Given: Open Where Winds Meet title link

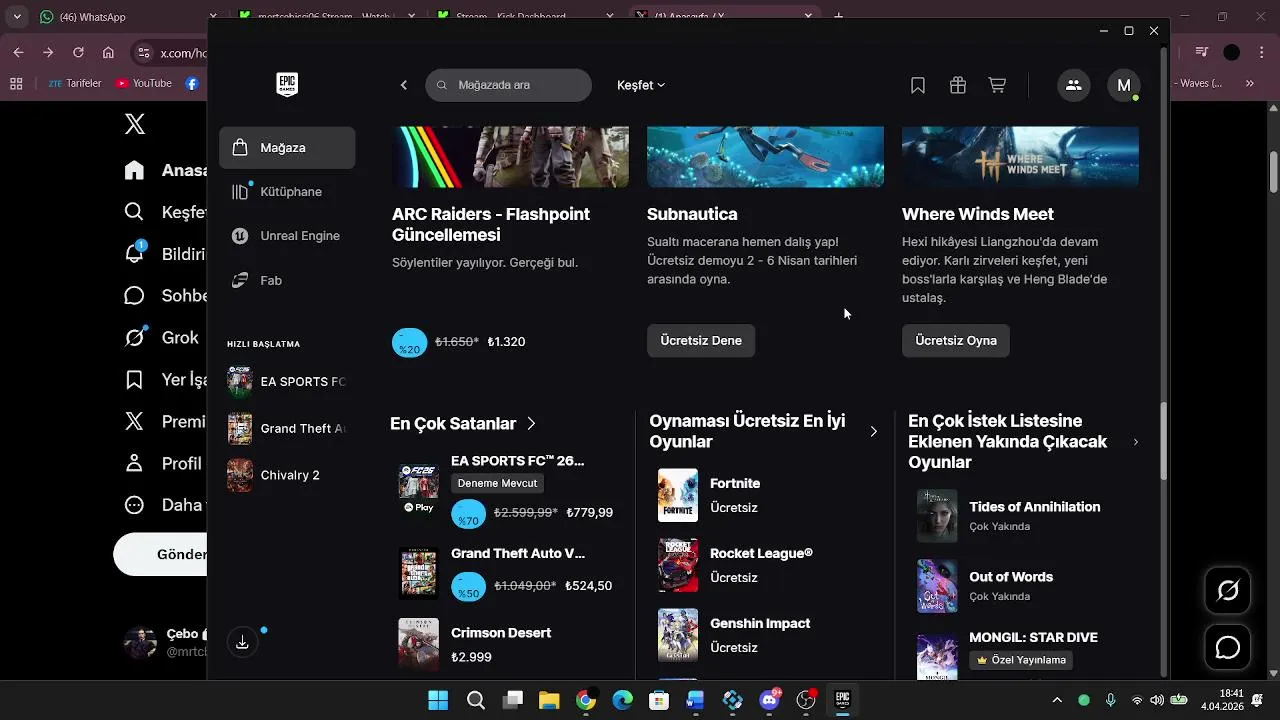Looking at the screenshot, I should click(x=978, y=214).
